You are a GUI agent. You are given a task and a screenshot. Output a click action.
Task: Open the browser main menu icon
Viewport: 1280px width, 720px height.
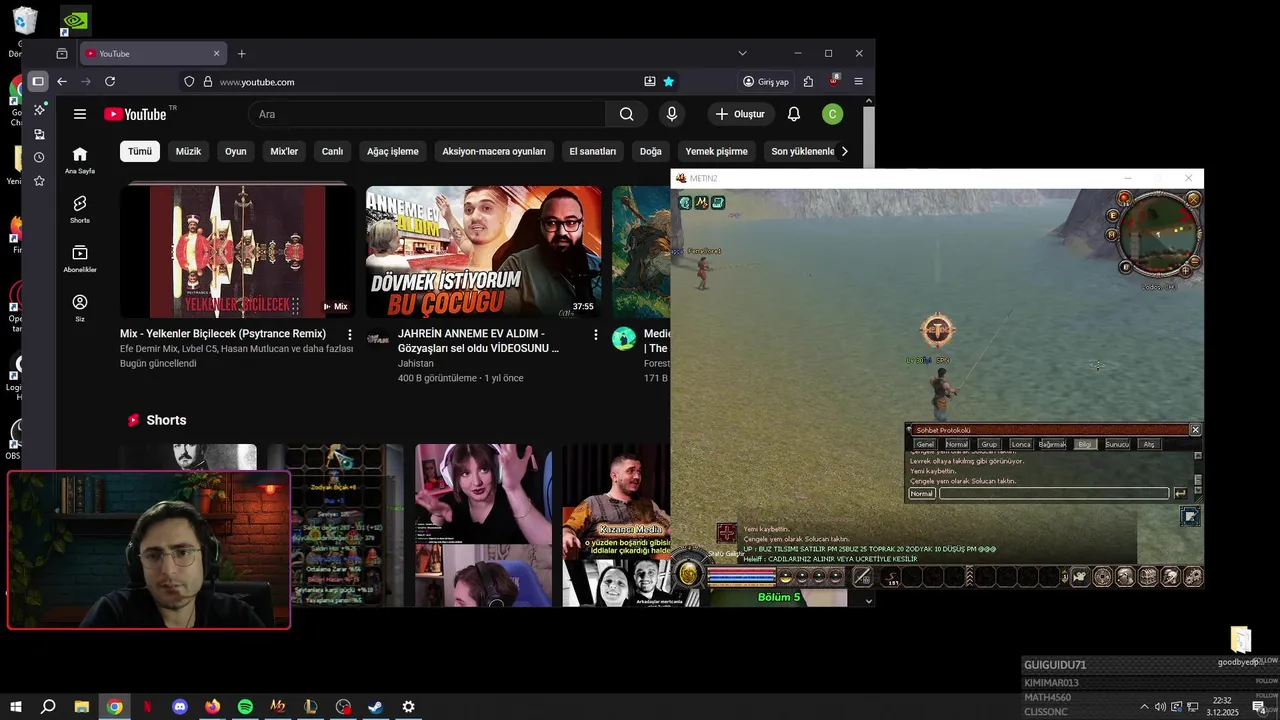pyautogui.click(x=858, y=82)
